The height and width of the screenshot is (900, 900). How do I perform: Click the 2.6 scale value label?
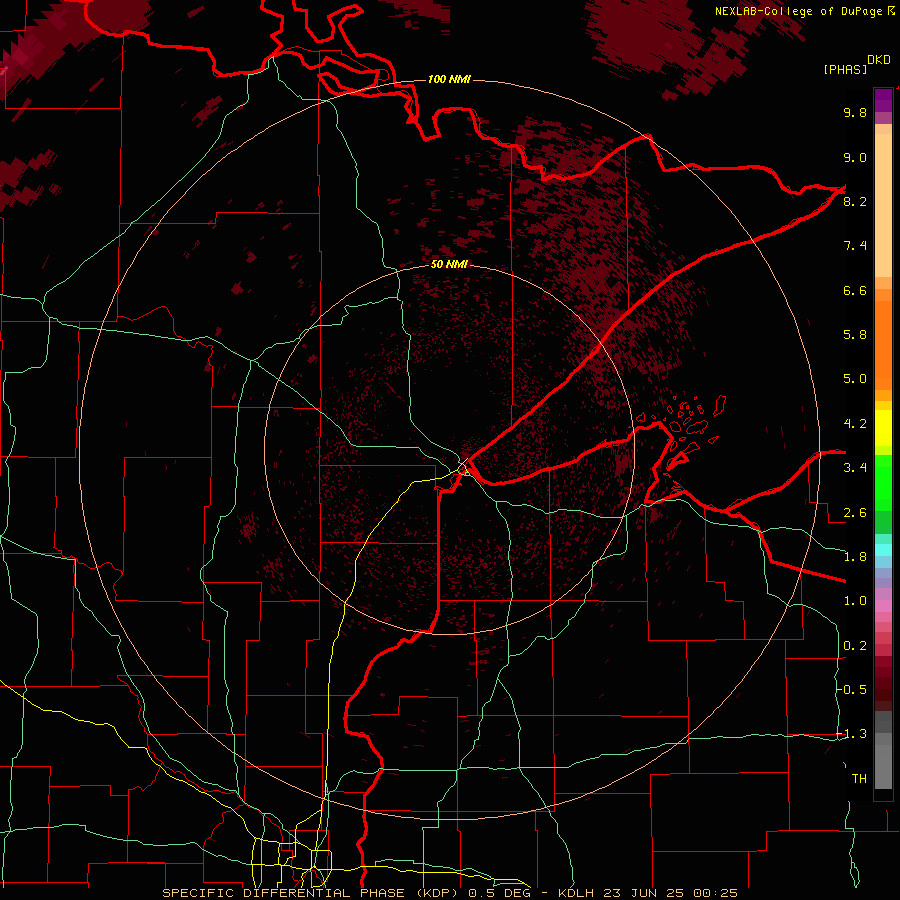point(855,513)
